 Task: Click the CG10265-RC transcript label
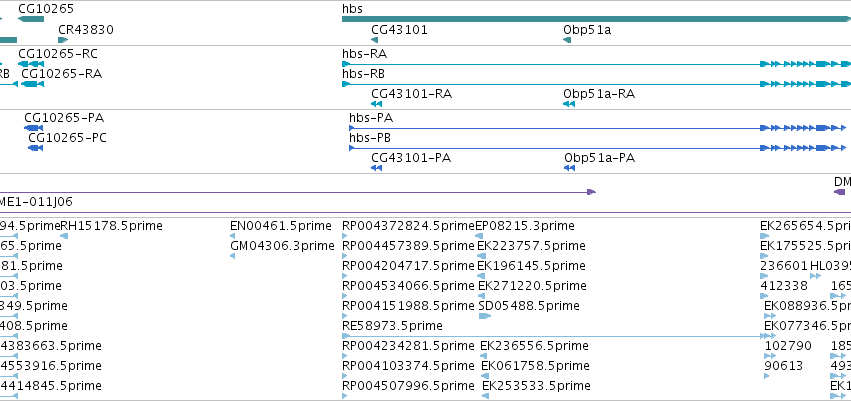coord(58,54)
